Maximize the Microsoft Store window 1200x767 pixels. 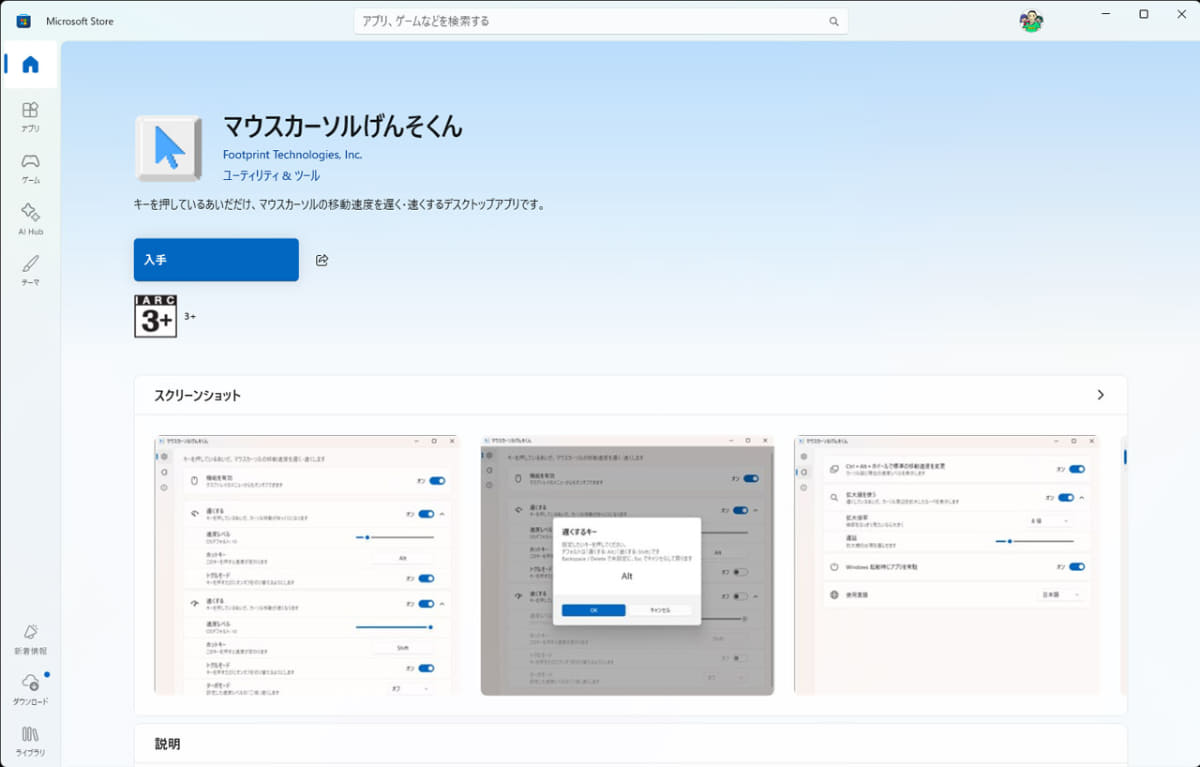point(1143,13)
